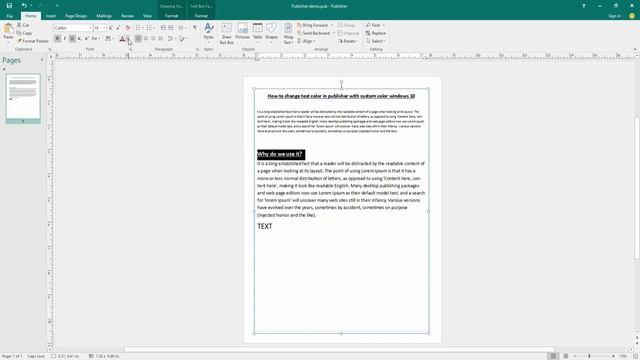
Task: Open the Change Case dropdown
Action: (x=95, y=38)
